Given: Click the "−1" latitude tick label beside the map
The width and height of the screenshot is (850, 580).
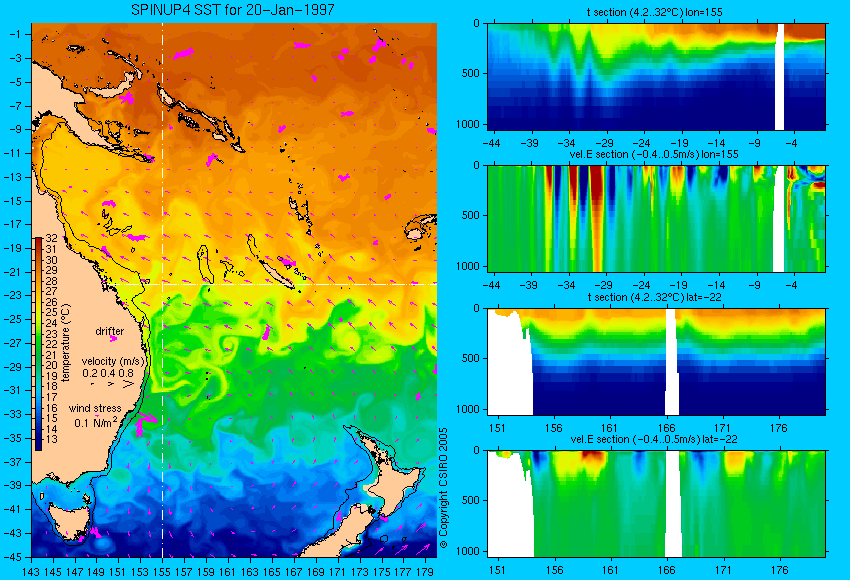Looking at the screenshot, I should (15, 34).
